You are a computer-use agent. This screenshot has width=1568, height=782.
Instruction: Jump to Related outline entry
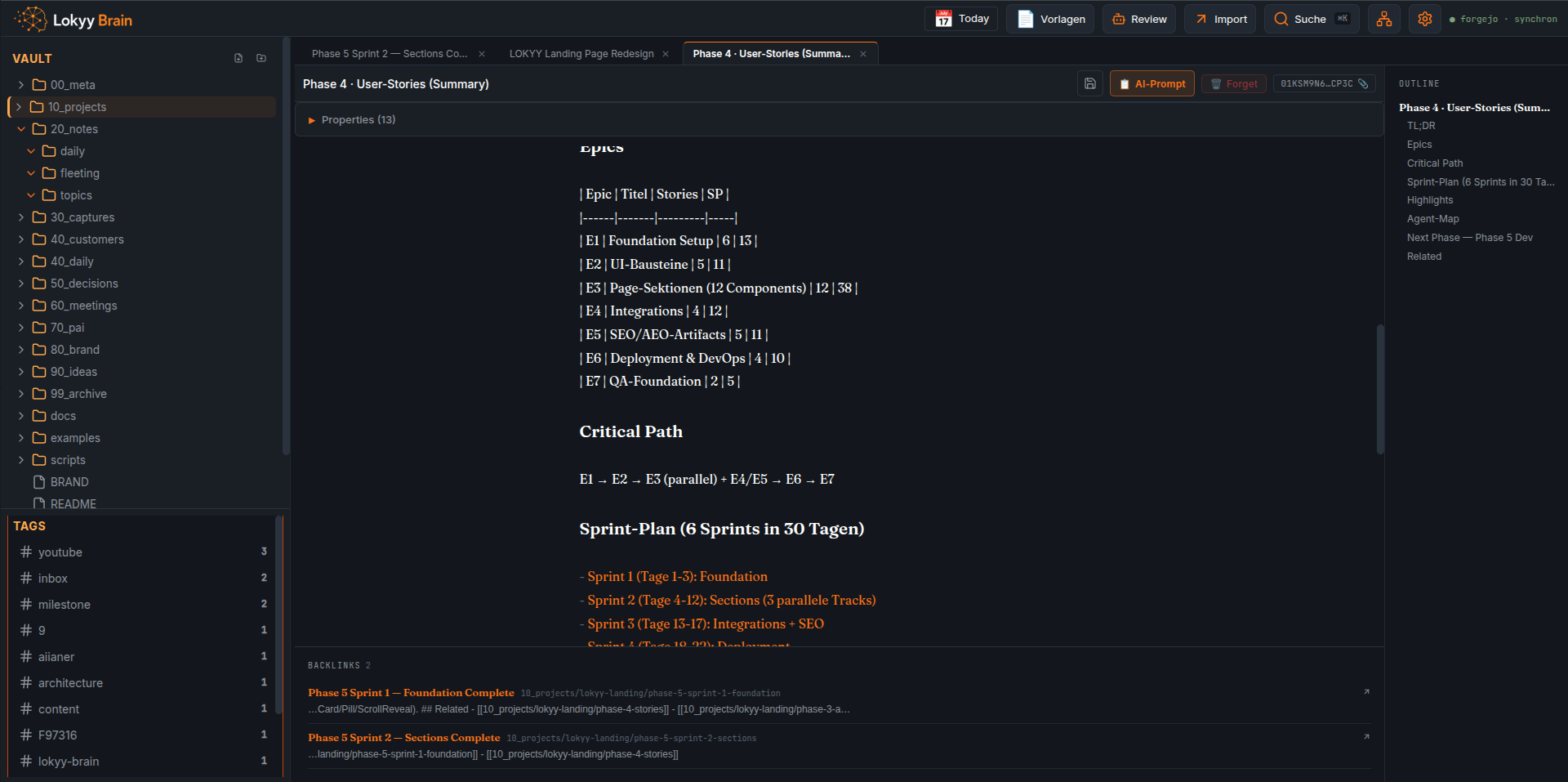1424,257
